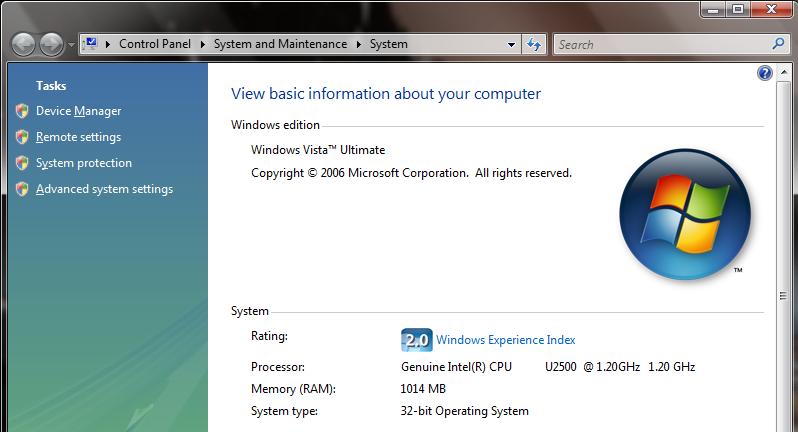Click the 'Genuine Intel(R) CPU' processor value
Screen dimensions: 798x432
point(457,367)
